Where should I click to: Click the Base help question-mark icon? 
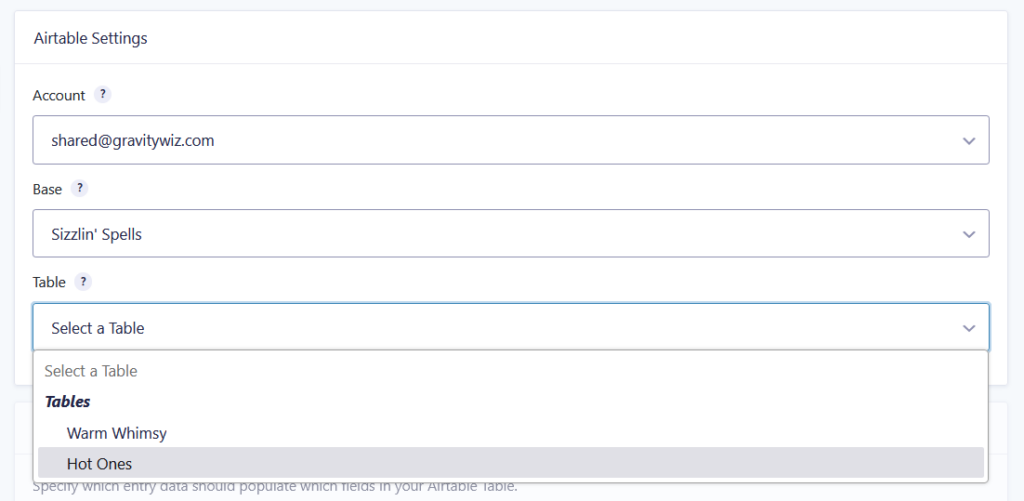tap(81, 189)
